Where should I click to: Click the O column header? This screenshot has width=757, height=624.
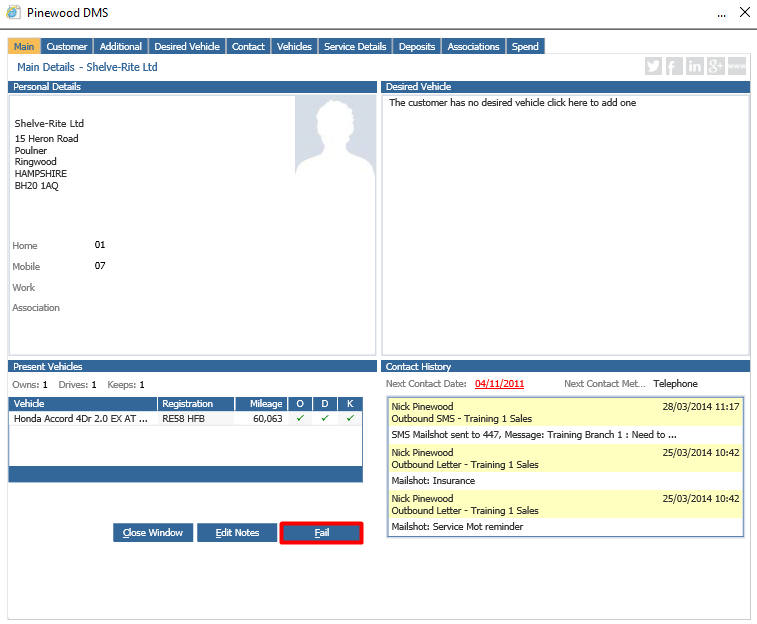coord(300,403)
